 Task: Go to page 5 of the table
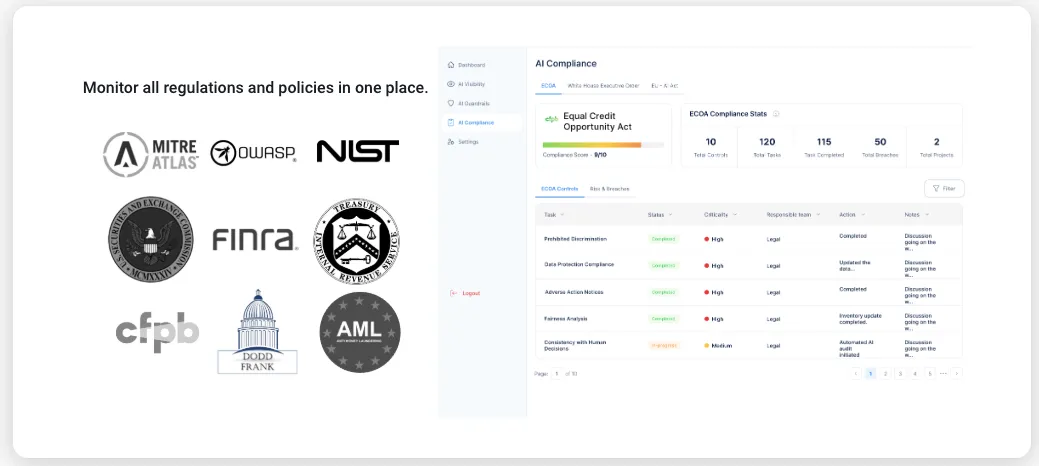pos(930,374)
